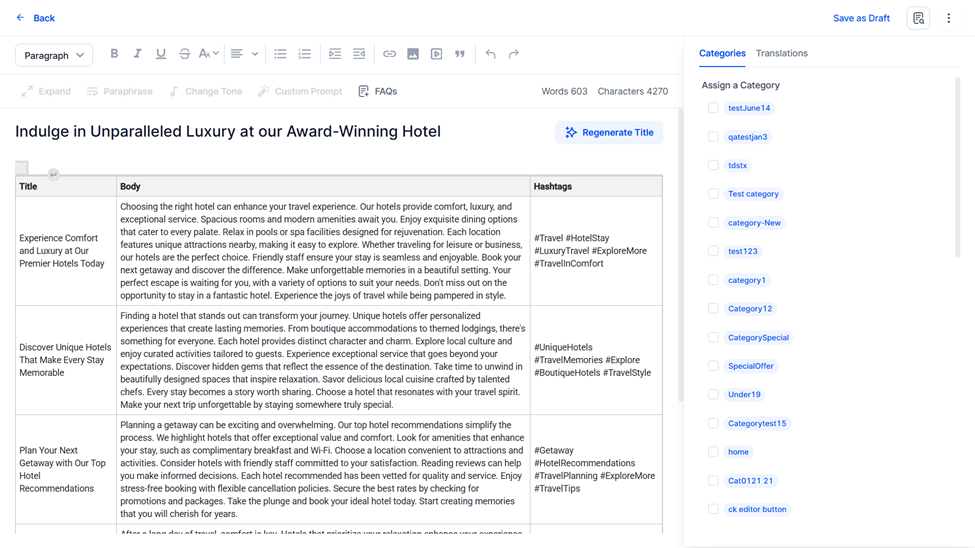
Task: Check the tdstx category
Action: [x=713, y=165]
